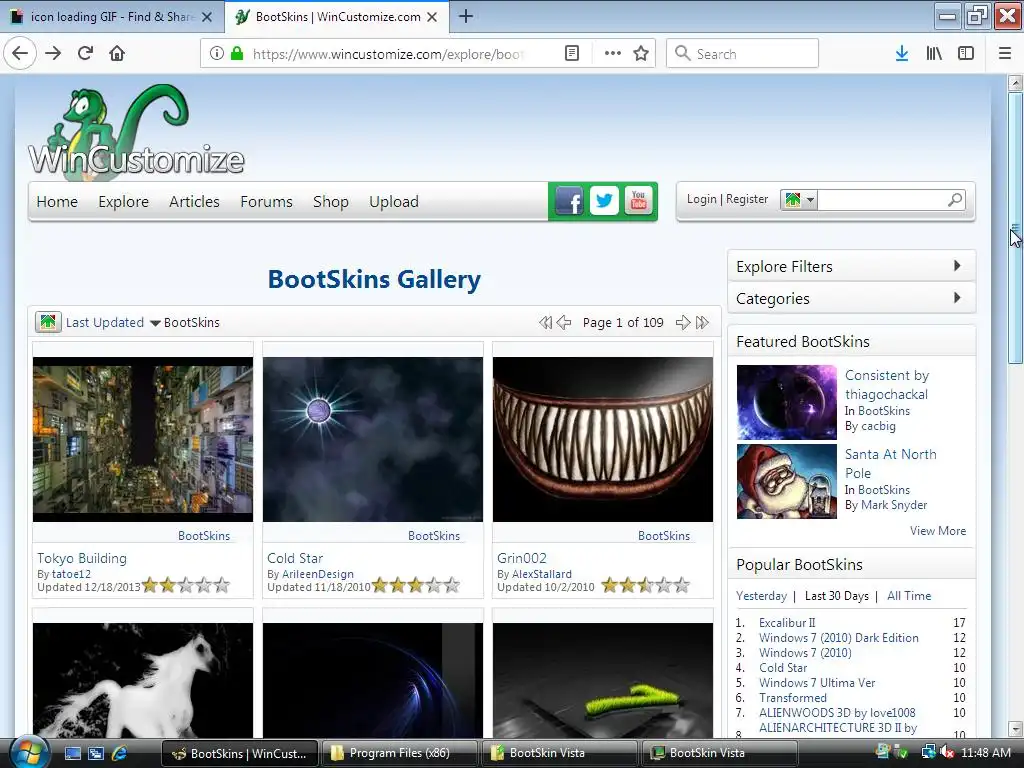
Task: Click the gallery home icon beside Last Updated
Action: point(48,322)
